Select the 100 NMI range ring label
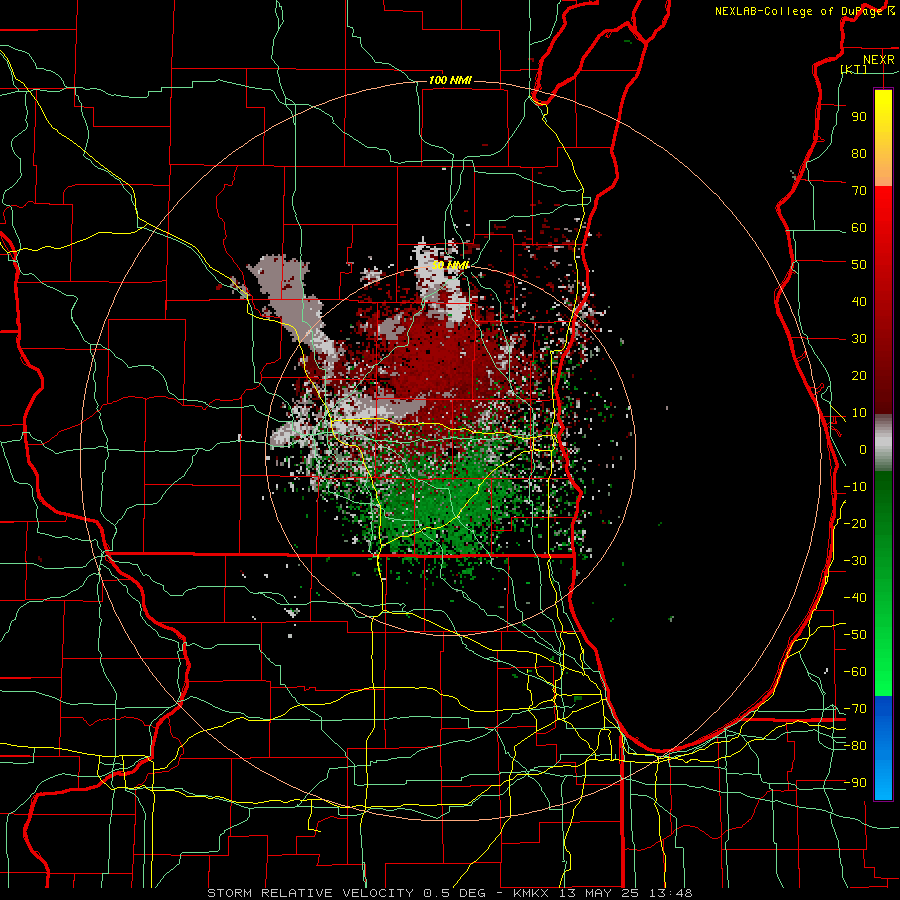Image resolution: width=900 pixels, height=900 pixels. [x=450, y=80]
